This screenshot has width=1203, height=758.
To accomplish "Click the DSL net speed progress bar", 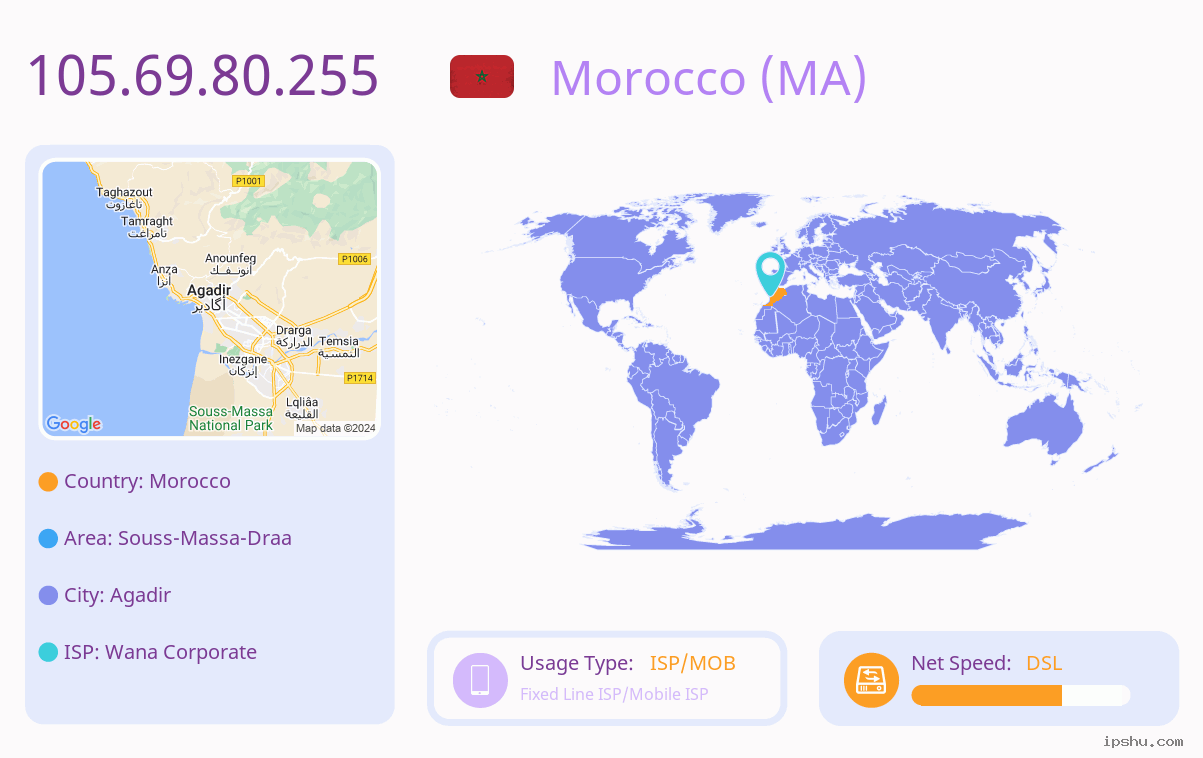I will click(x=1021, y=695).
